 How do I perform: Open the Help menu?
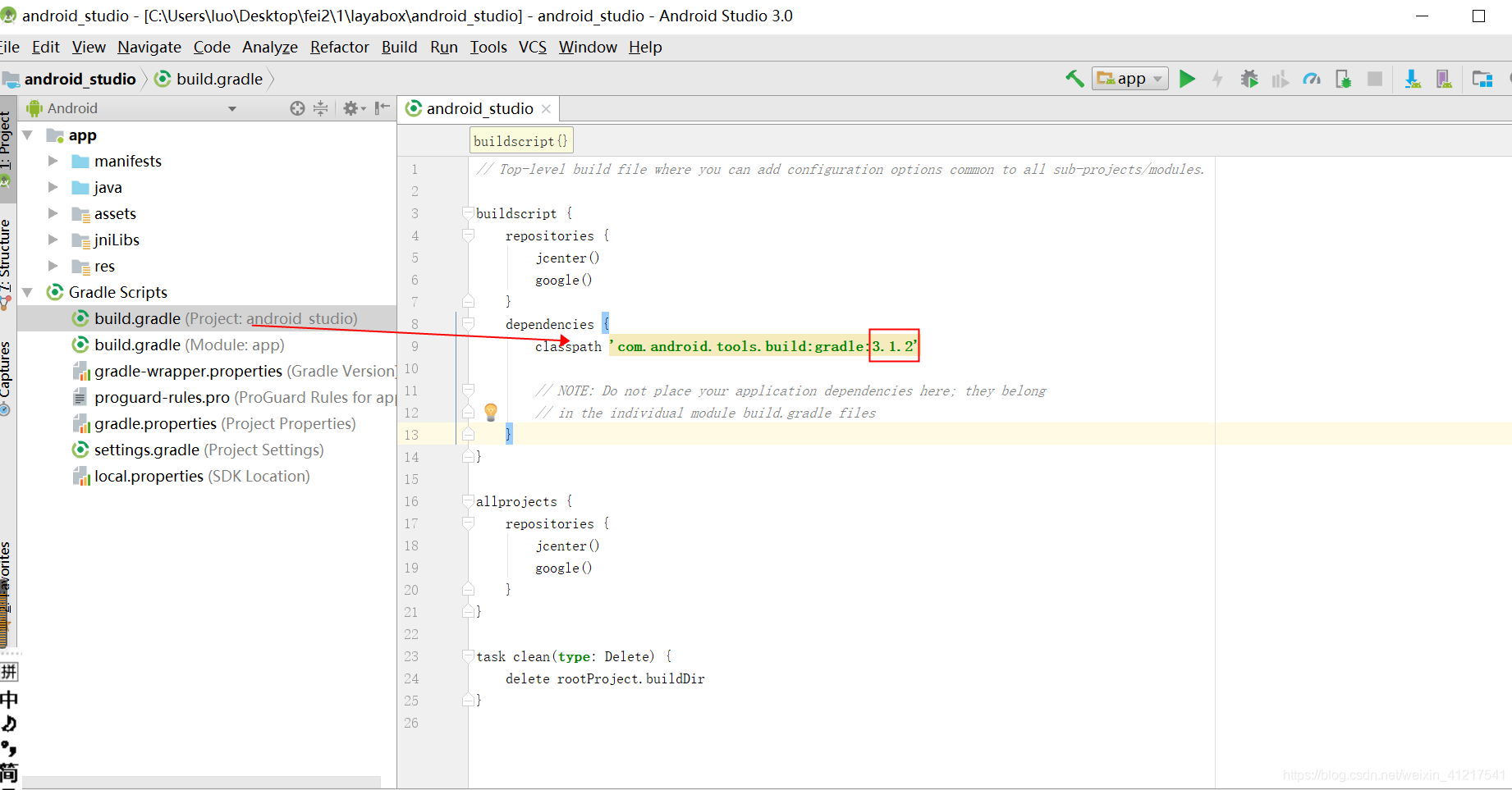point(645,47)
